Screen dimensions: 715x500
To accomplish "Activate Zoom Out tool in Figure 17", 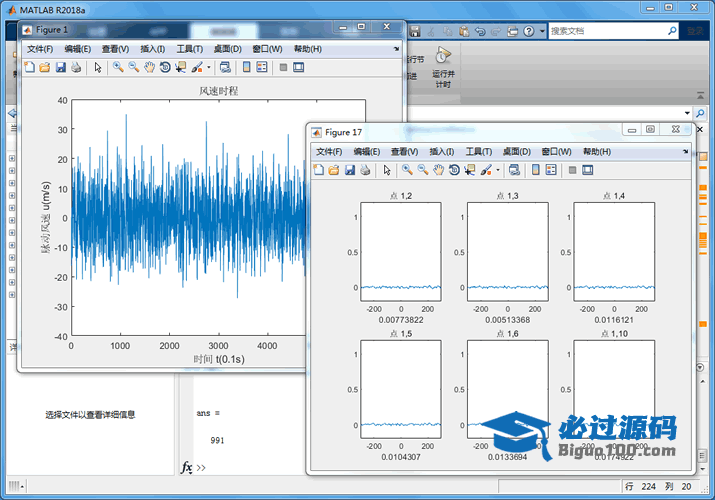I will [x=423, y=170].
